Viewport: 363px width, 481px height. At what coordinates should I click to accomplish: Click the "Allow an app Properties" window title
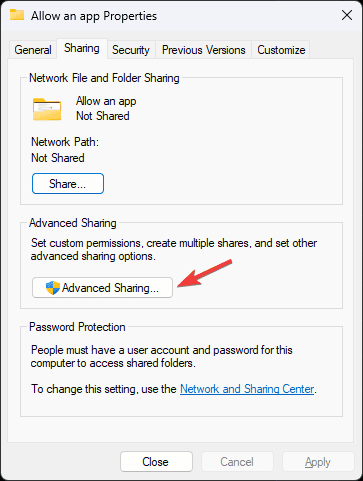tap(94, 16)
